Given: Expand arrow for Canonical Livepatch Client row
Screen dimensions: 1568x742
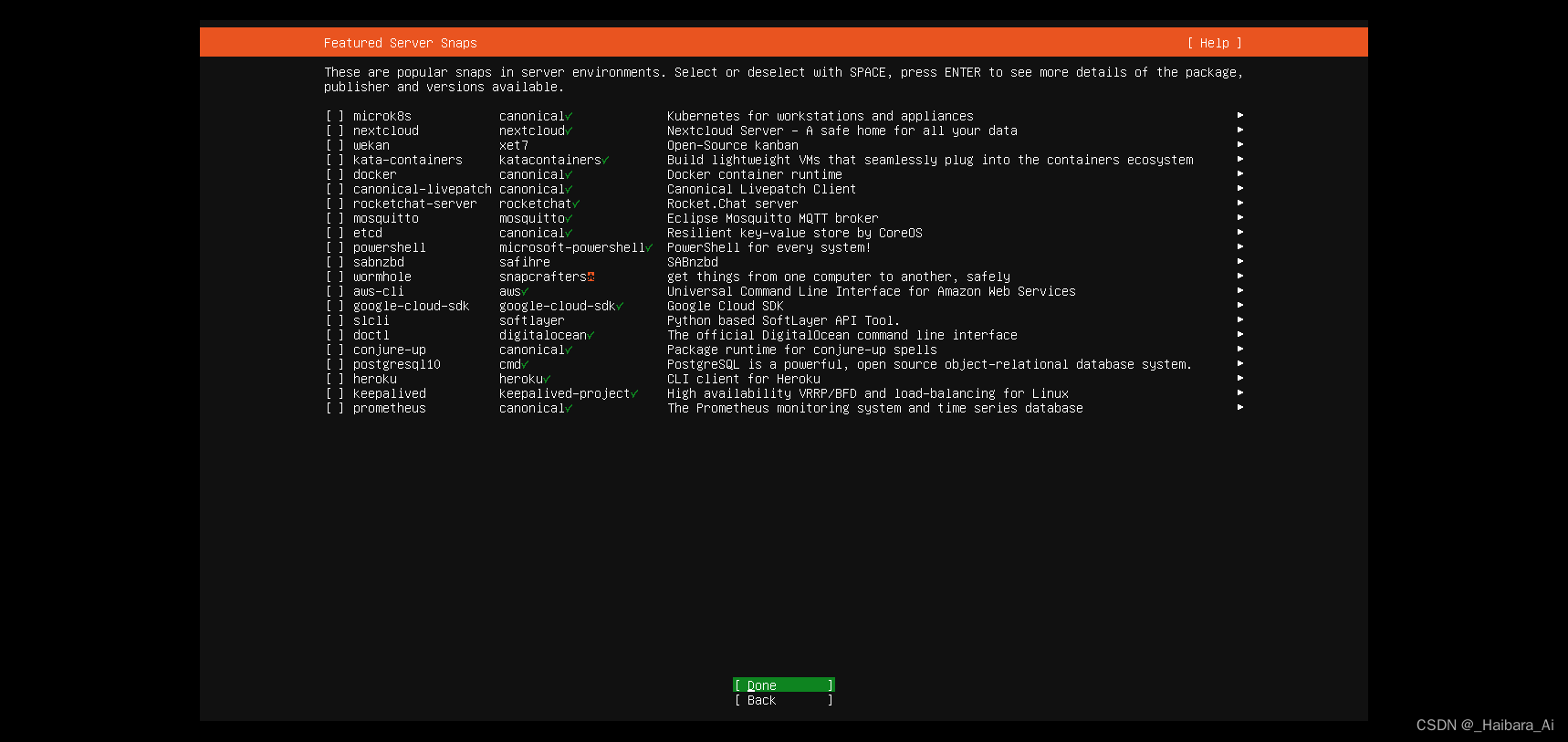Looking at the screenshot, I should 1240,188.
